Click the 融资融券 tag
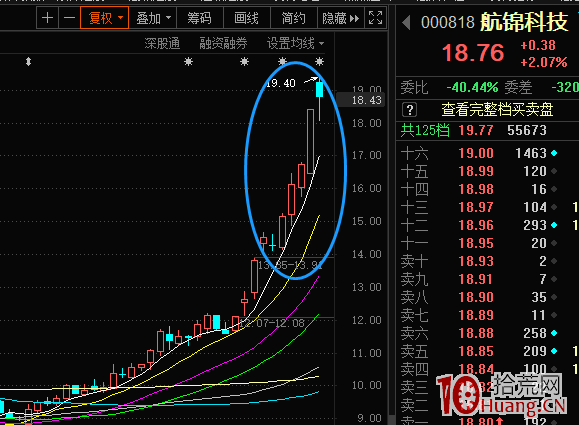The image size is (579, 425). pos(223,44)
